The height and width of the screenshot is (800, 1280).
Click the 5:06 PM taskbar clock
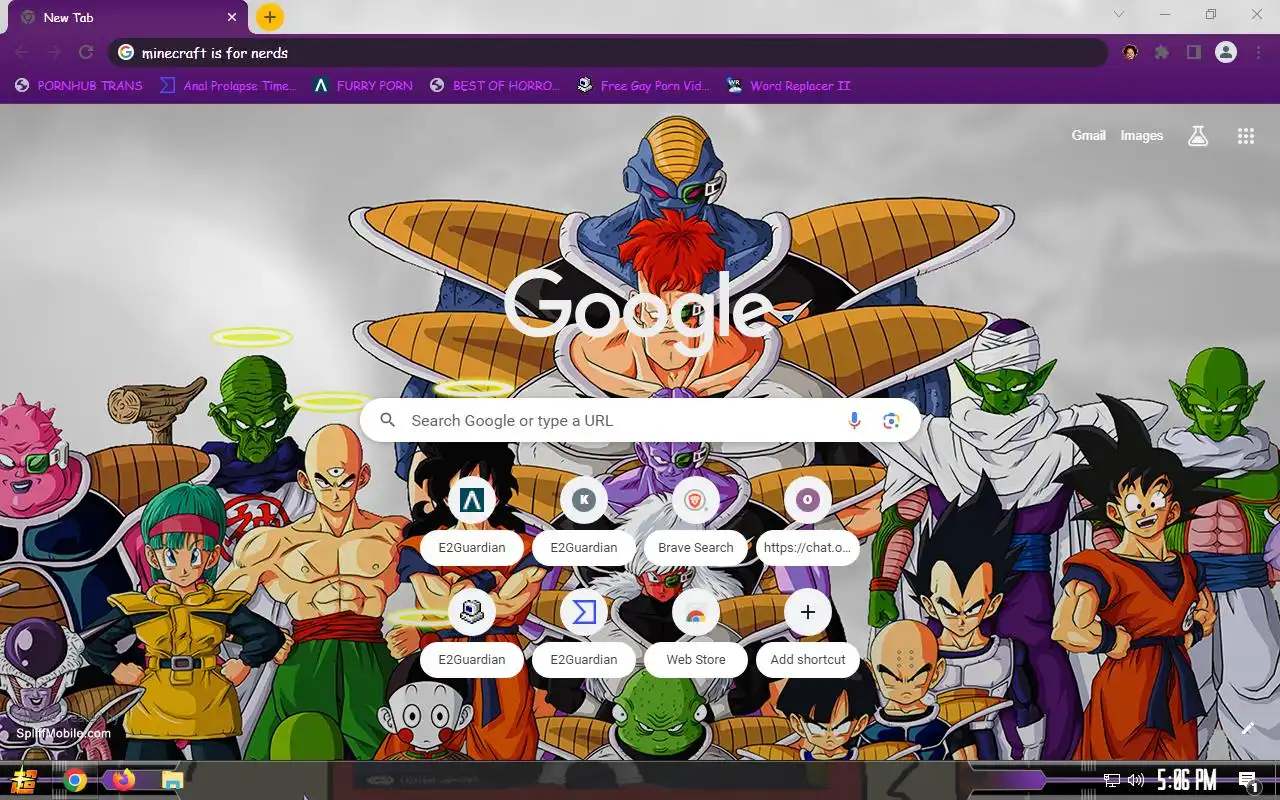pyautogui.click(x=1187, y=781)
